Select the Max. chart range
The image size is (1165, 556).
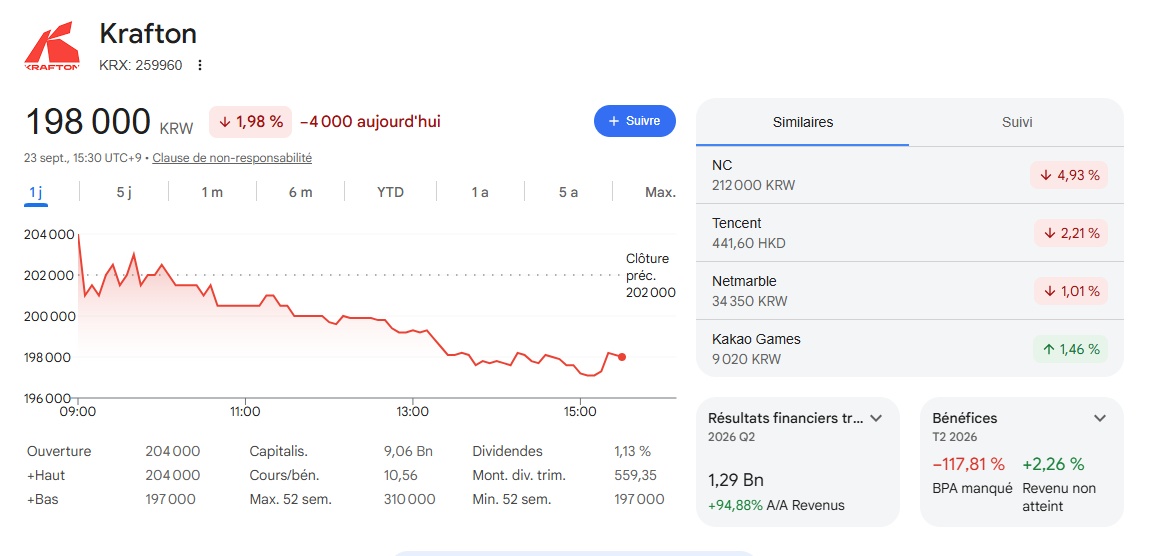[661, 193]
